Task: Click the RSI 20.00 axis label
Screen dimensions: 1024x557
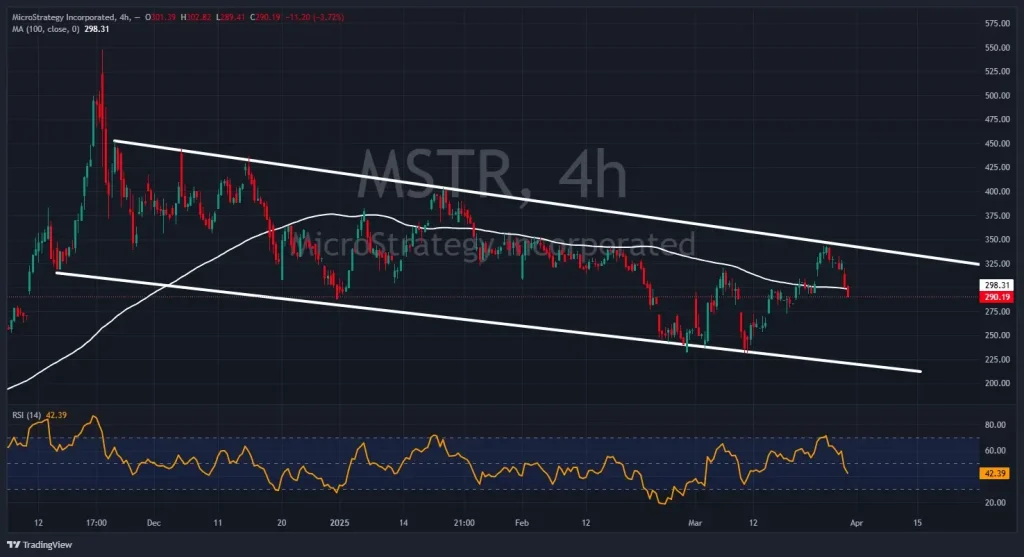Action: coord(995,503)
